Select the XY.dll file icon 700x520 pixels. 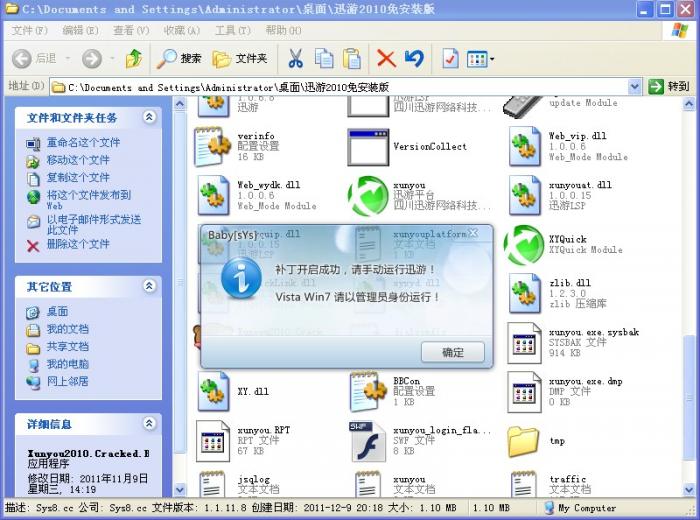pos(213,392)
